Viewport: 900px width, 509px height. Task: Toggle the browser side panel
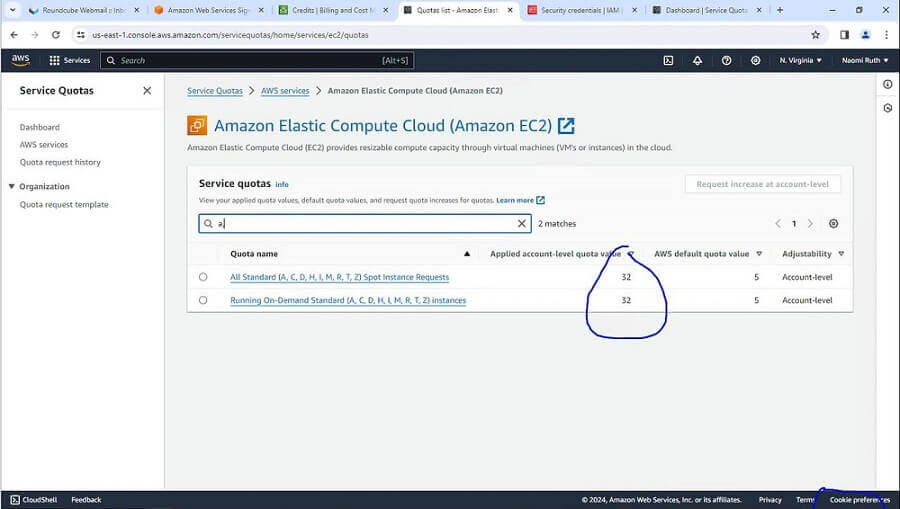(x=844, y=35)
